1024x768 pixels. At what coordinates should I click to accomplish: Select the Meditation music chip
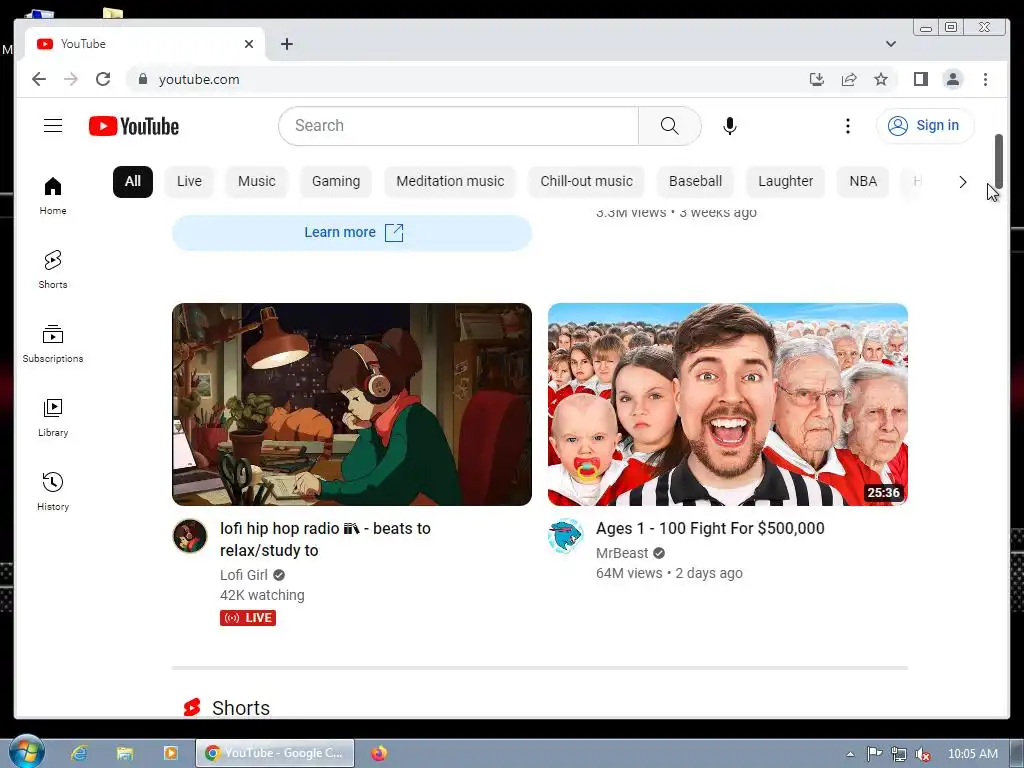450,182
